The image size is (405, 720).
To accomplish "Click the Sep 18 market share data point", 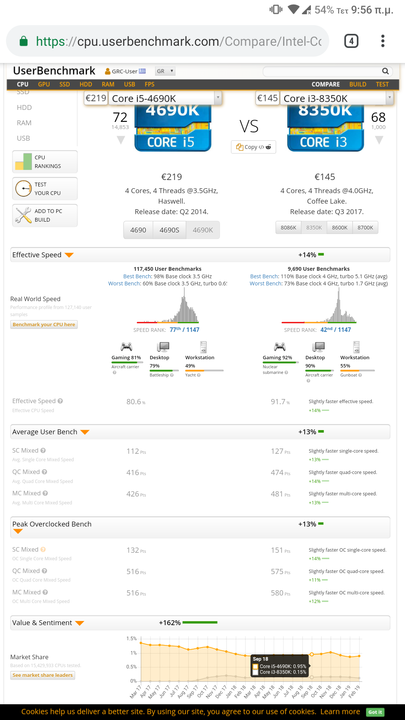I will 312,654.
